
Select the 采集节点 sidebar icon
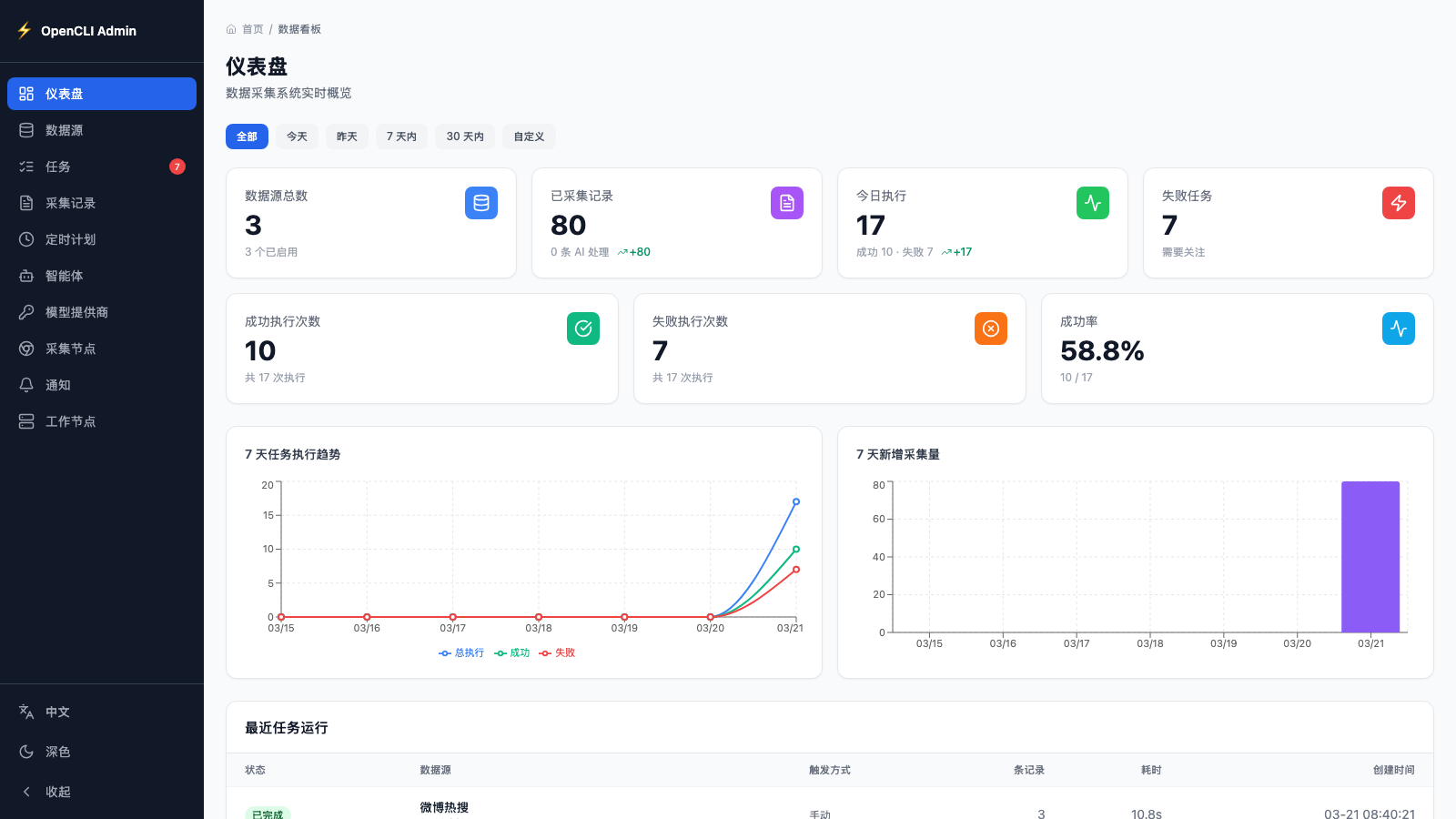(x=25, y=349)
